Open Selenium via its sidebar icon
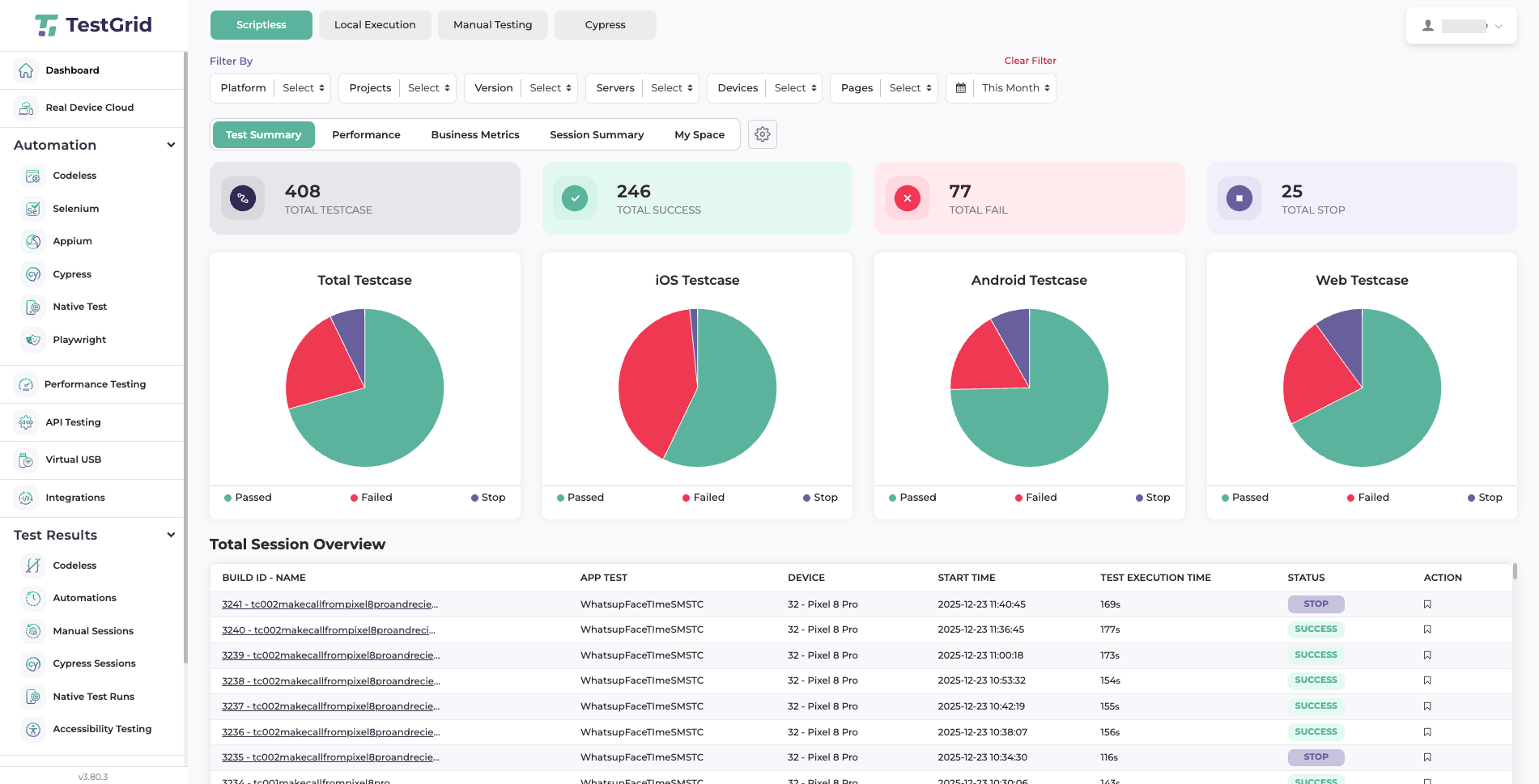This screenshot has height=784, width=1539. click(33, 209)
